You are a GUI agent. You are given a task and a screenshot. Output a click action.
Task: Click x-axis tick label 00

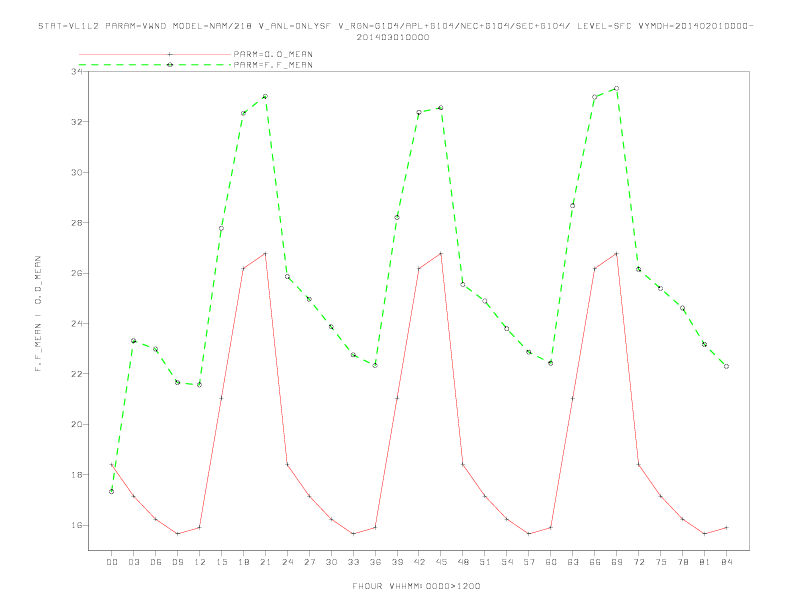click(112, 562)
